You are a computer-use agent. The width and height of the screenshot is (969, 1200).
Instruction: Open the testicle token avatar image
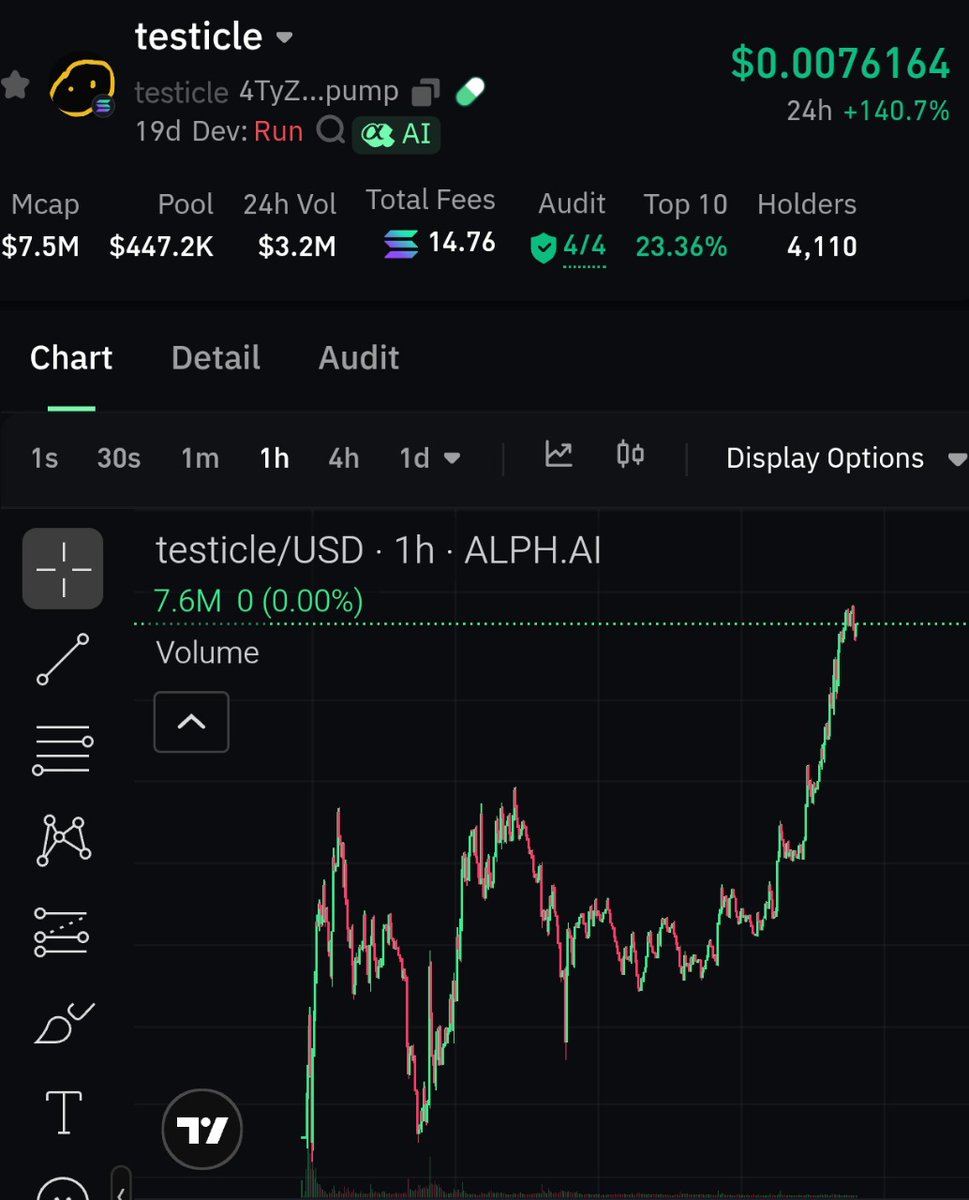[82, 85]
